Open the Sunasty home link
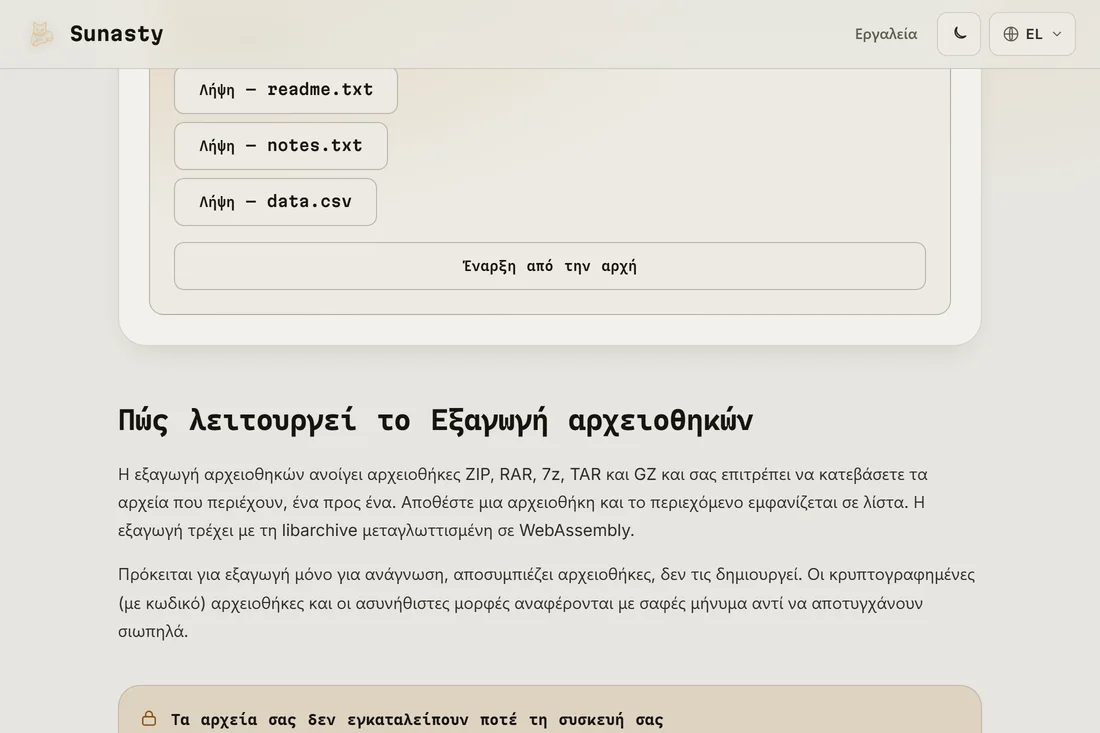1100x733 pixels. point(96,34)
